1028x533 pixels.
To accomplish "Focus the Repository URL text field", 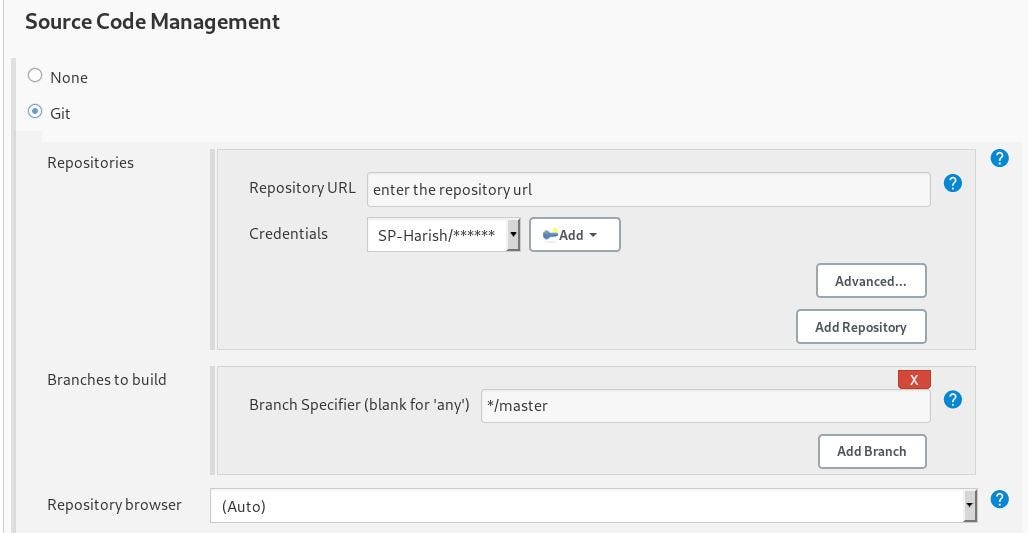I will [648, 189].
